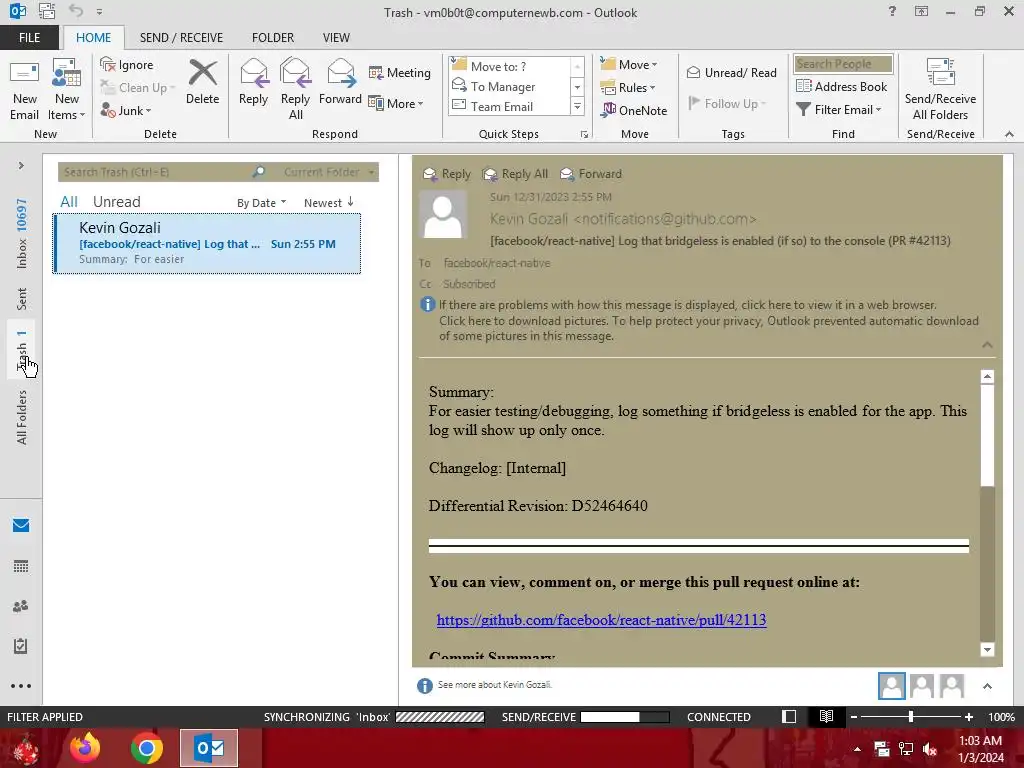Open the Mail view
This screenshot has height=768, width=1024.
pyautogui.click(x=21, y=526)
